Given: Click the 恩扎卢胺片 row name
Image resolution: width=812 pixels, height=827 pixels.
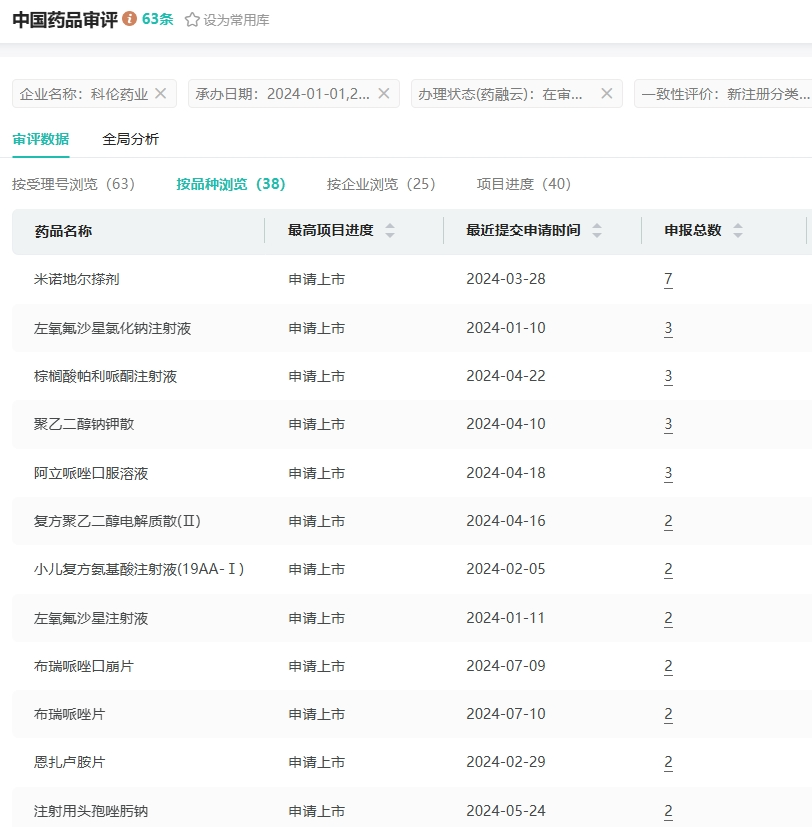Looking at the screenshot, I should click(x=69, y=763).
